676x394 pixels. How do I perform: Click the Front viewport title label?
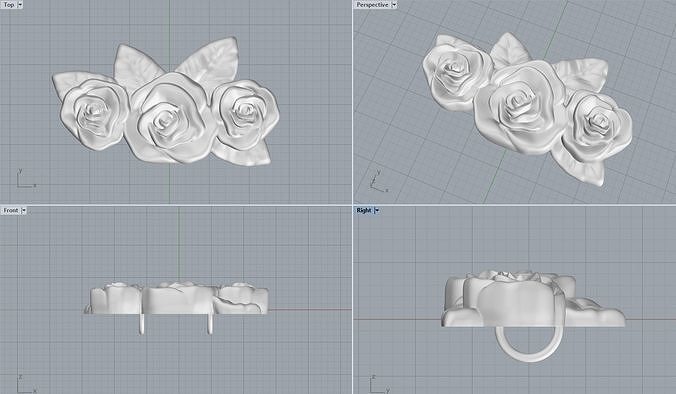click(11, 210)
